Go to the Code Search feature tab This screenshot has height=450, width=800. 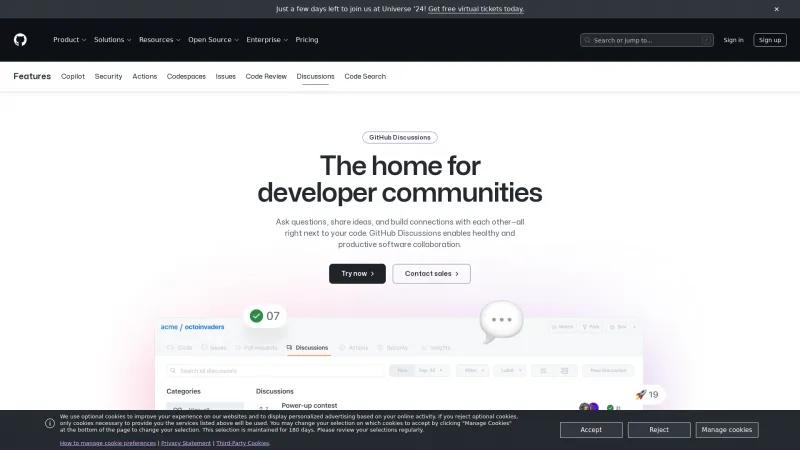coord(365,77)
